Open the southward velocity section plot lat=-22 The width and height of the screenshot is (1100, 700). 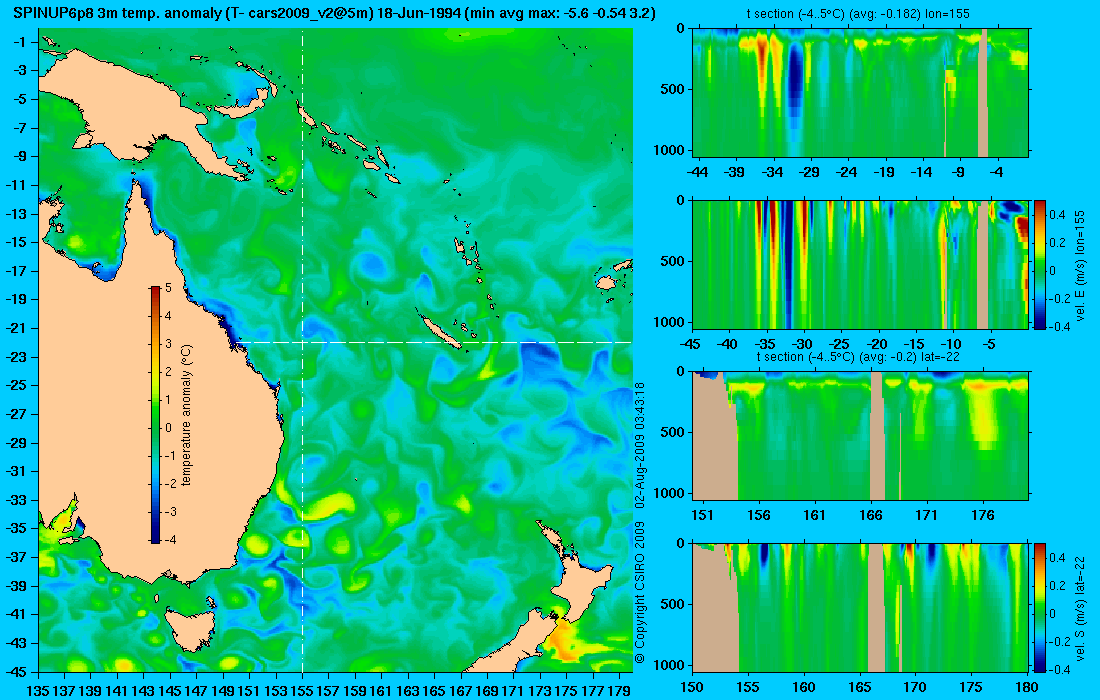[x=860, y=607]
